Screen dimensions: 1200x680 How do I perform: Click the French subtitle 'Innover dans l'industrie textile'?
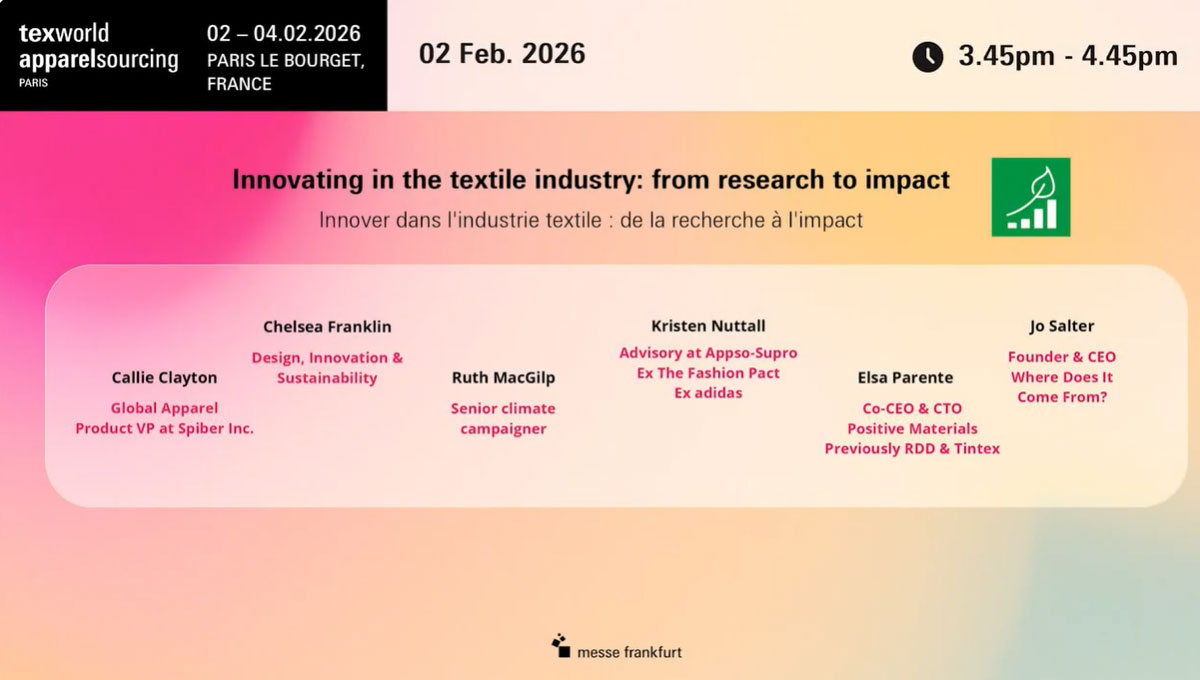591,219
